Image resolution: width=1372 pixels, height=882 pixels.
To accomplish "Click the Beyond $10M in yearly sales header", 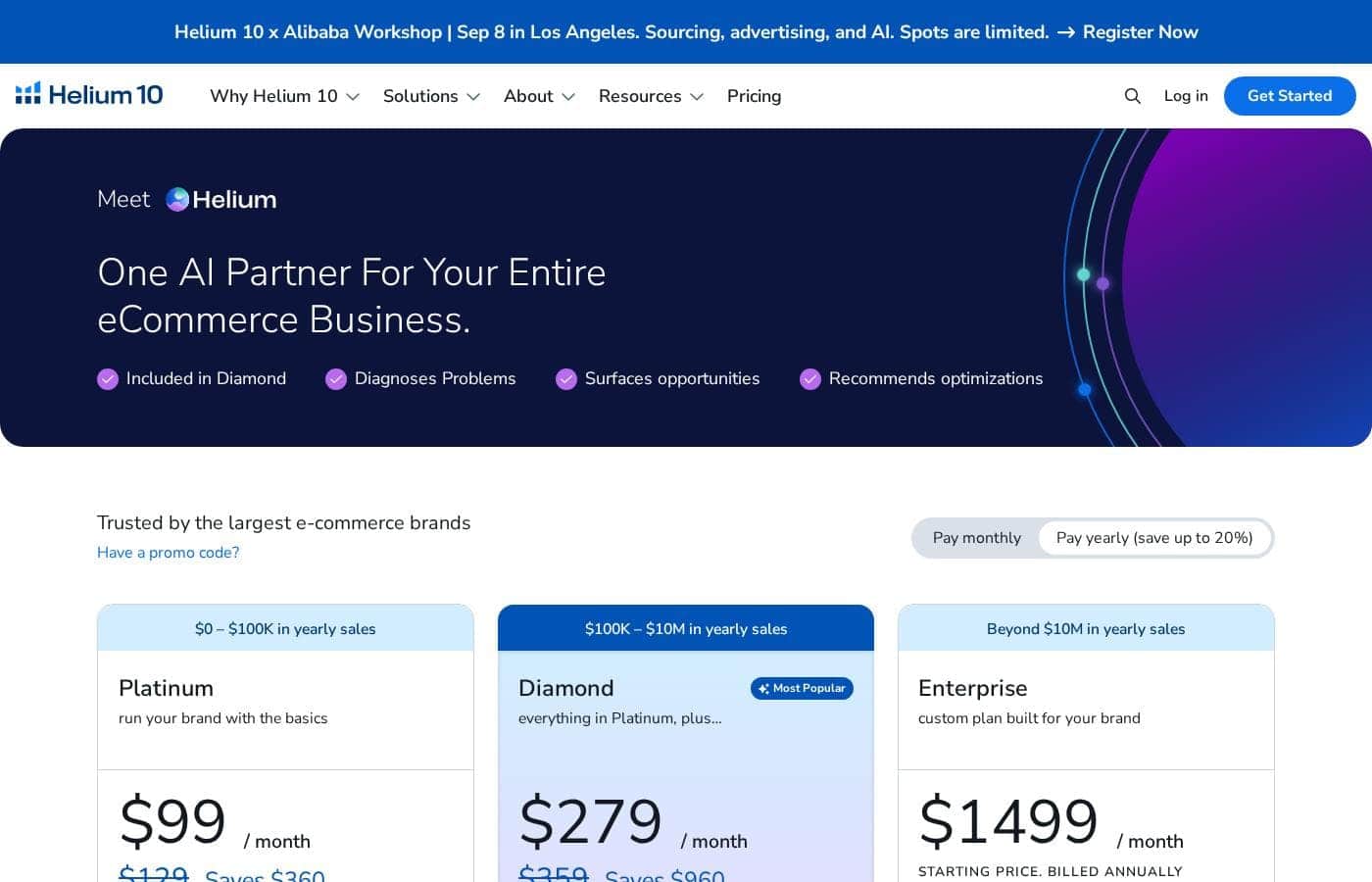I will [x=1086, y=629].
